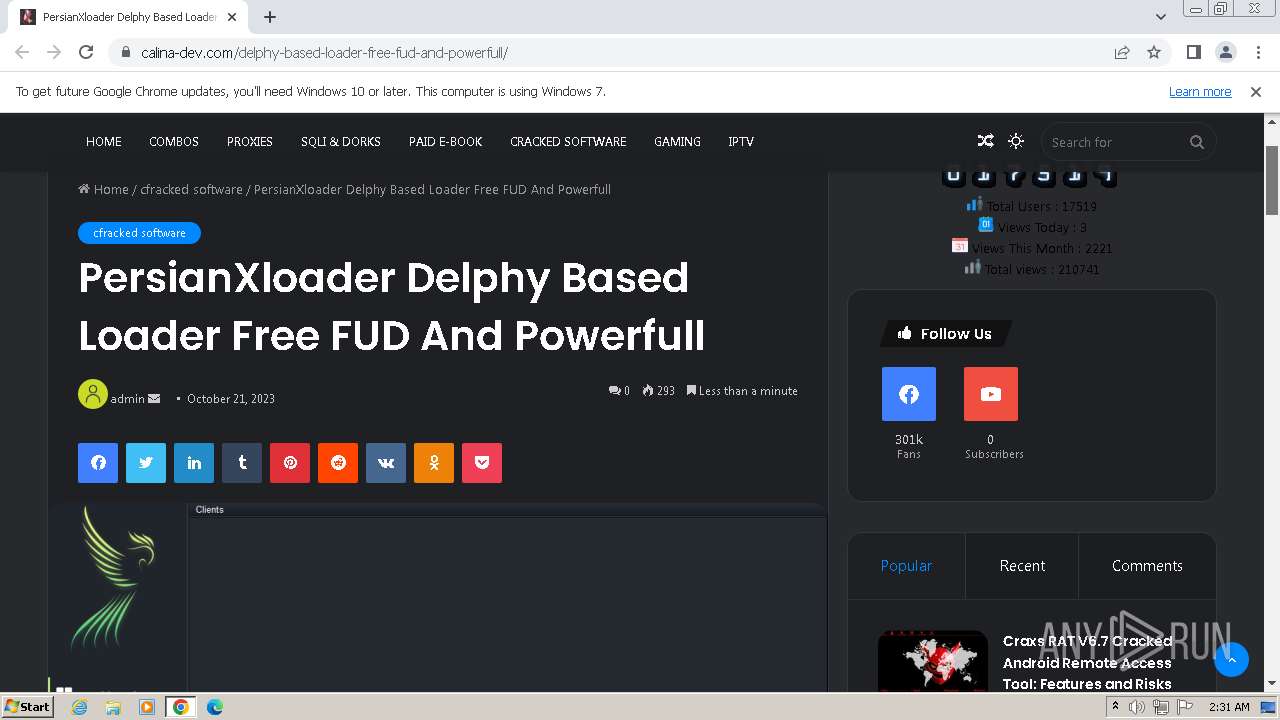Share the post on Pinterest

290,463
